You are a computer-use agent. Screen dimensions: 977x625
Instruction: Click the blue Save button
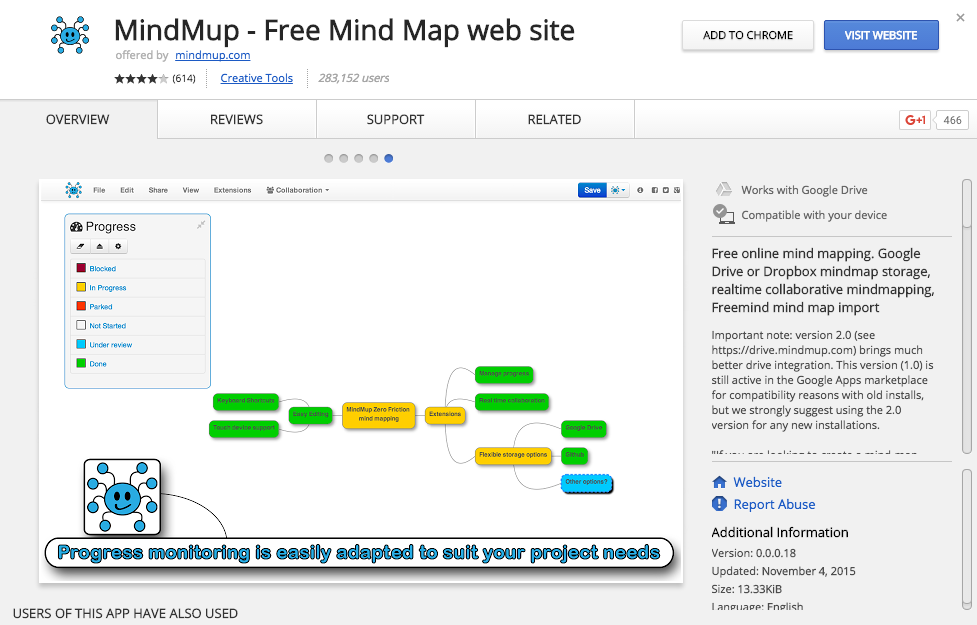coord(593,190)
